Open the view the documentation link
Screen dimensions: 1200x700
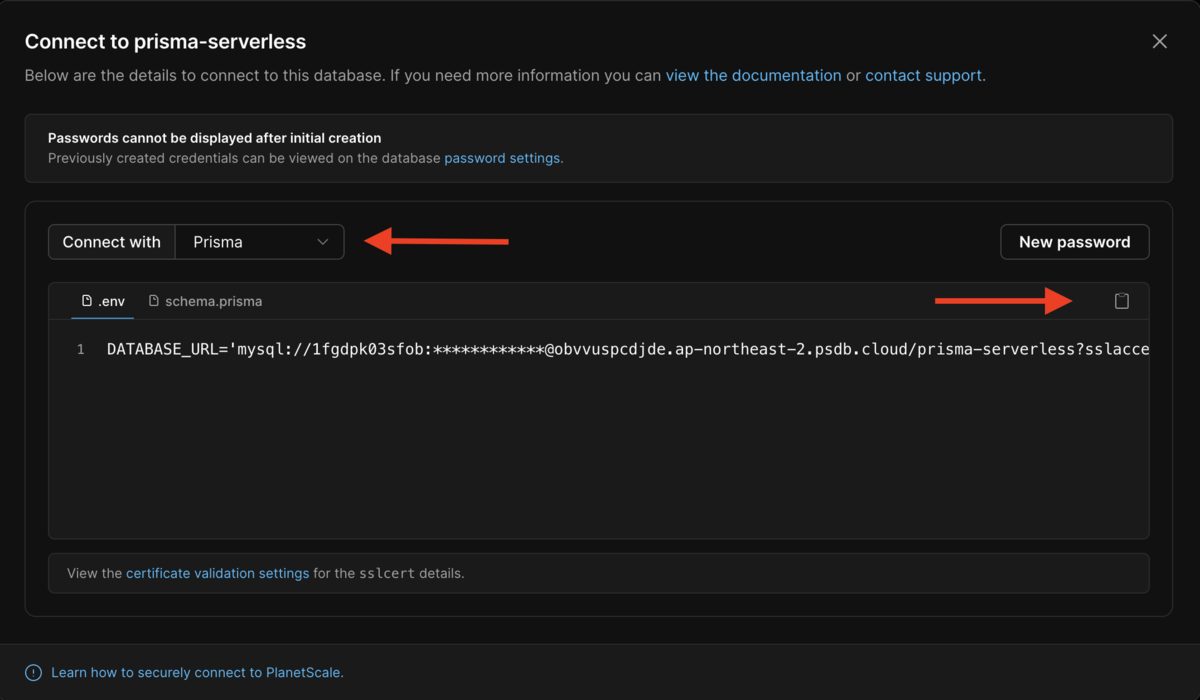click(x=753, y=75)
